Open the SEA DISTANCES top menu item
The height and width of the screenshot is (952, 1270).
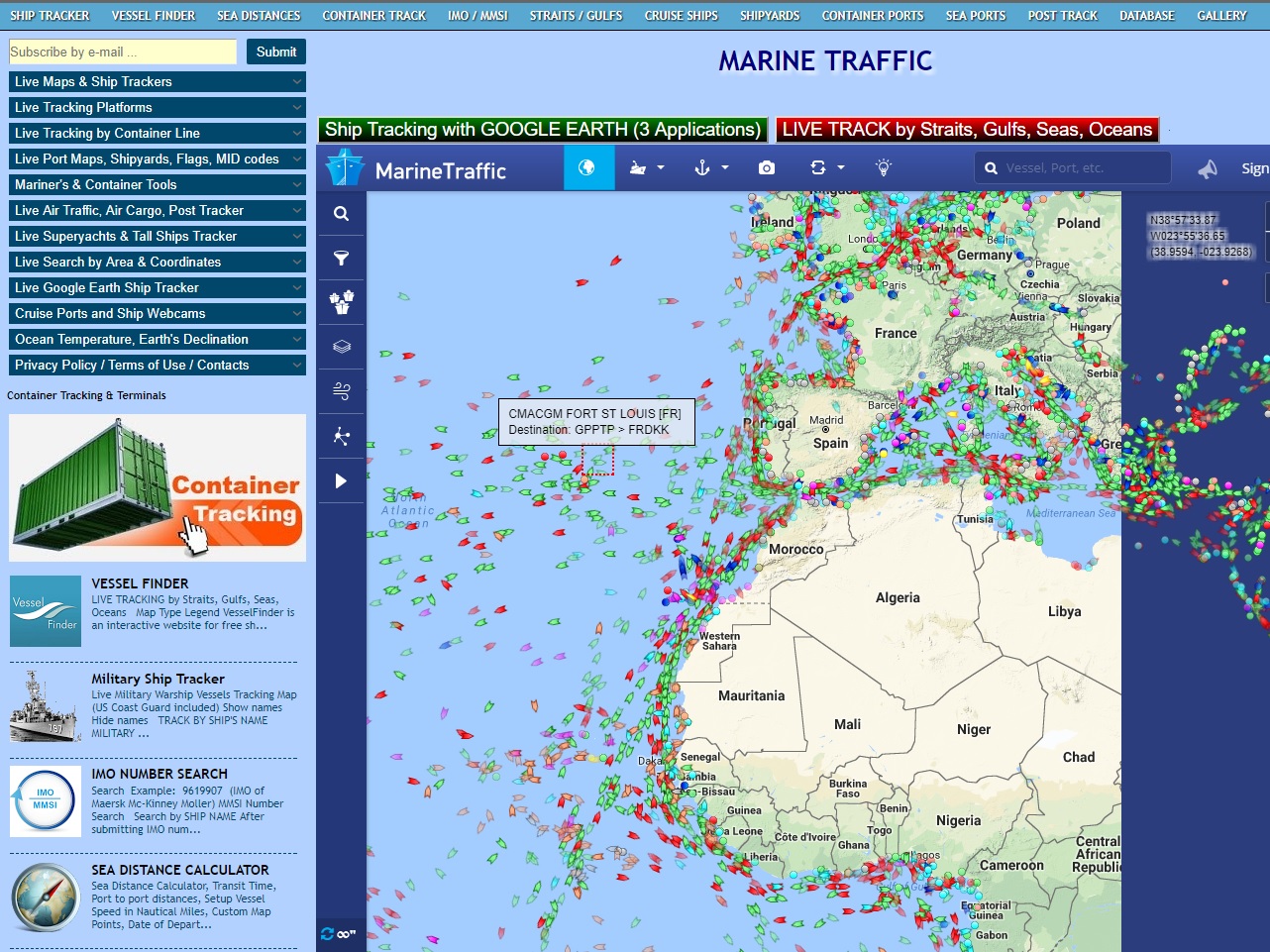click(x=259, y=16)
